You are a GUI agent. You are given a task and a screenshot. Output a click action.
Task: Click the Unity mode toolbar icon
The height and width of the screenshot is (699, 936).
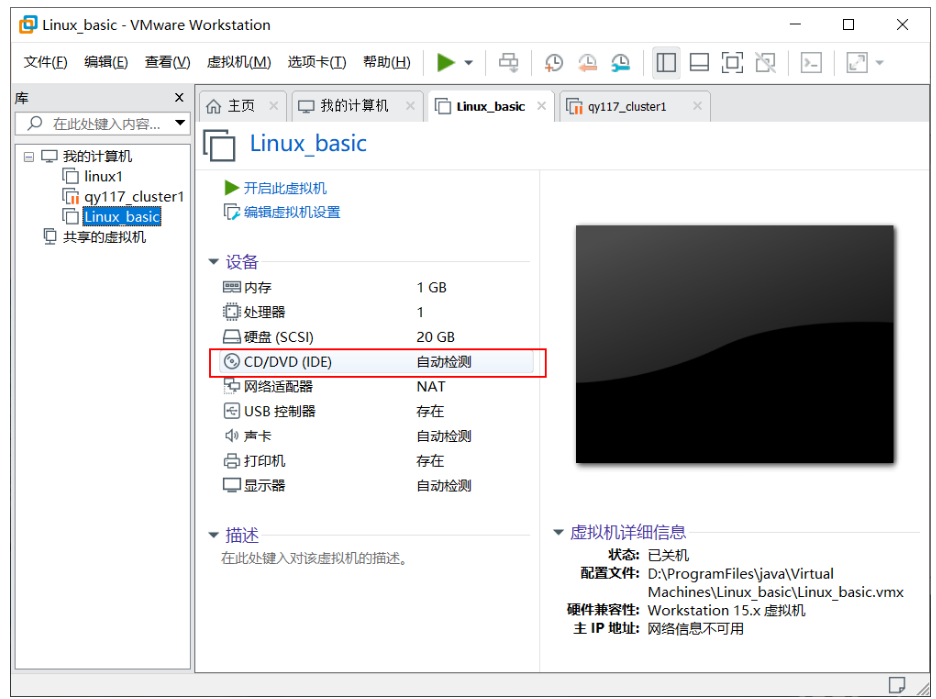click(765, 62)
